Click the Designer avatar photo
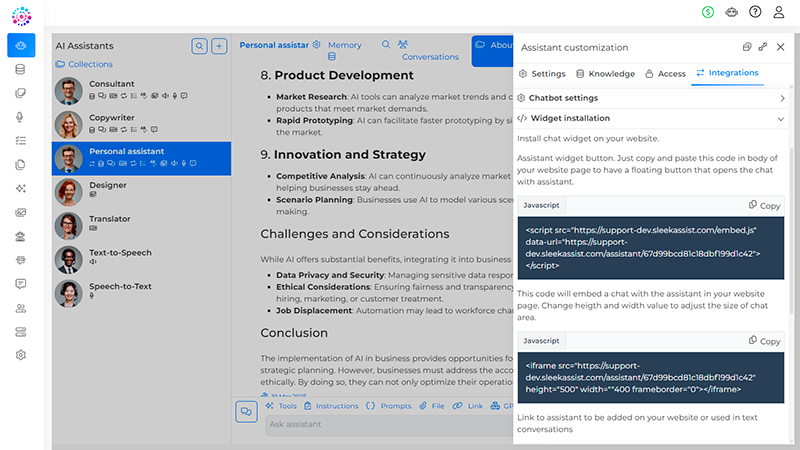This screenshot has height=450, width=800. click(x=68, y=192)
